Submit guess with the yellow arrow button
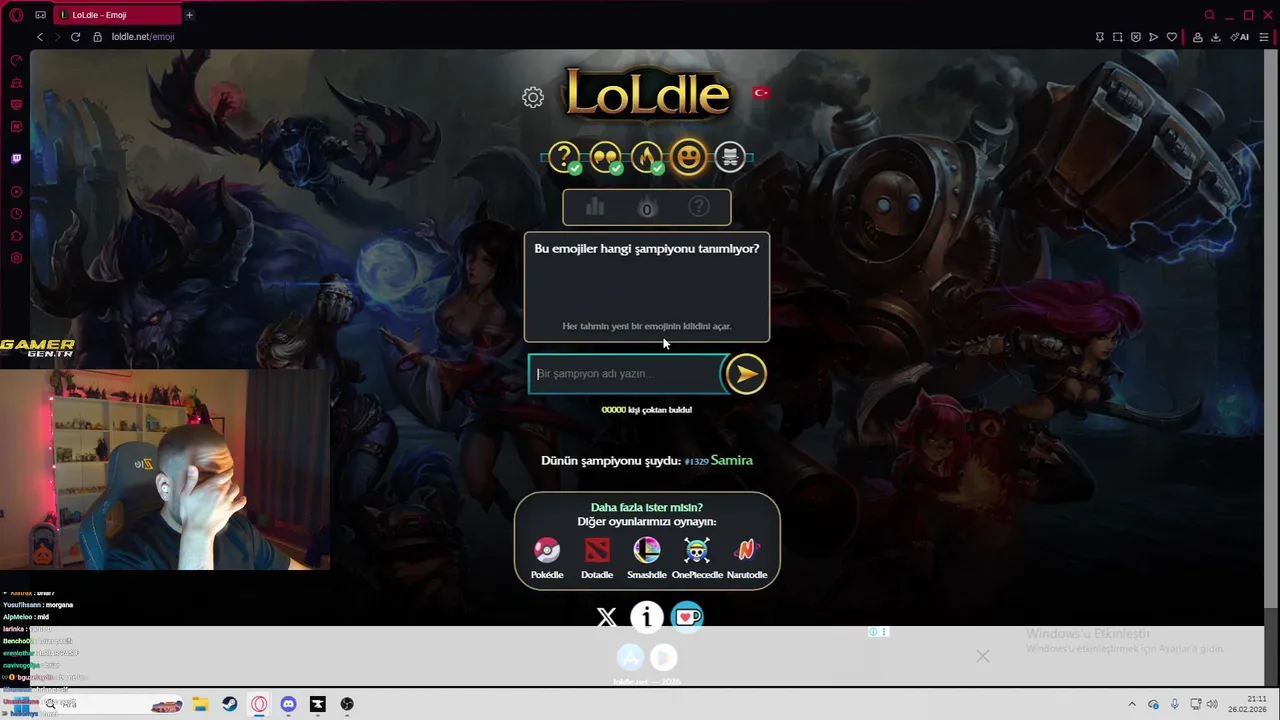 coord(746,374)
